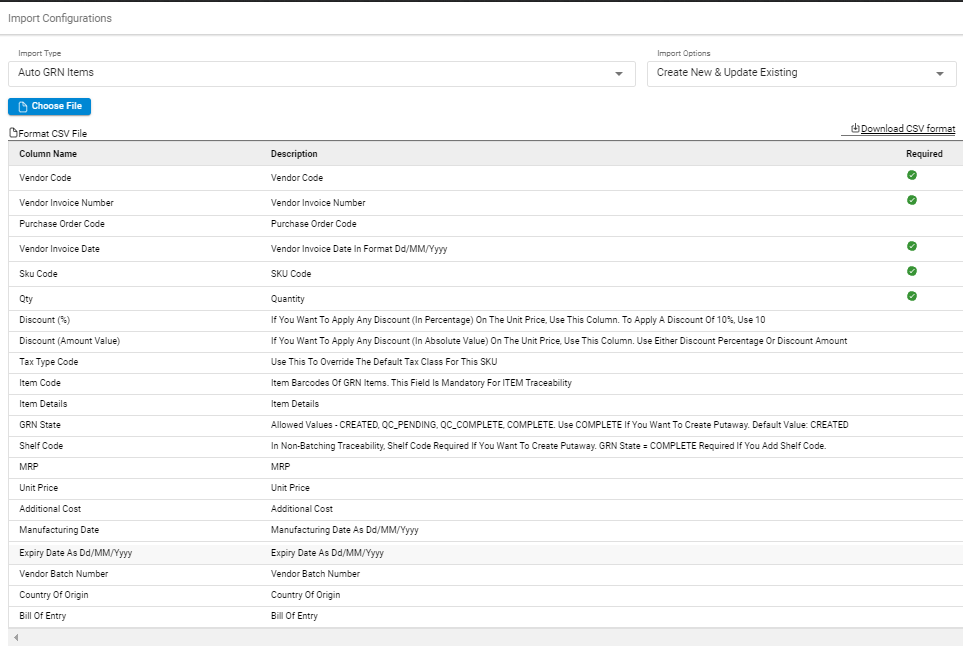Click the 'Bill Of Entry' column name cell
This screenshot has height=657, width=963.
(42, 616)
